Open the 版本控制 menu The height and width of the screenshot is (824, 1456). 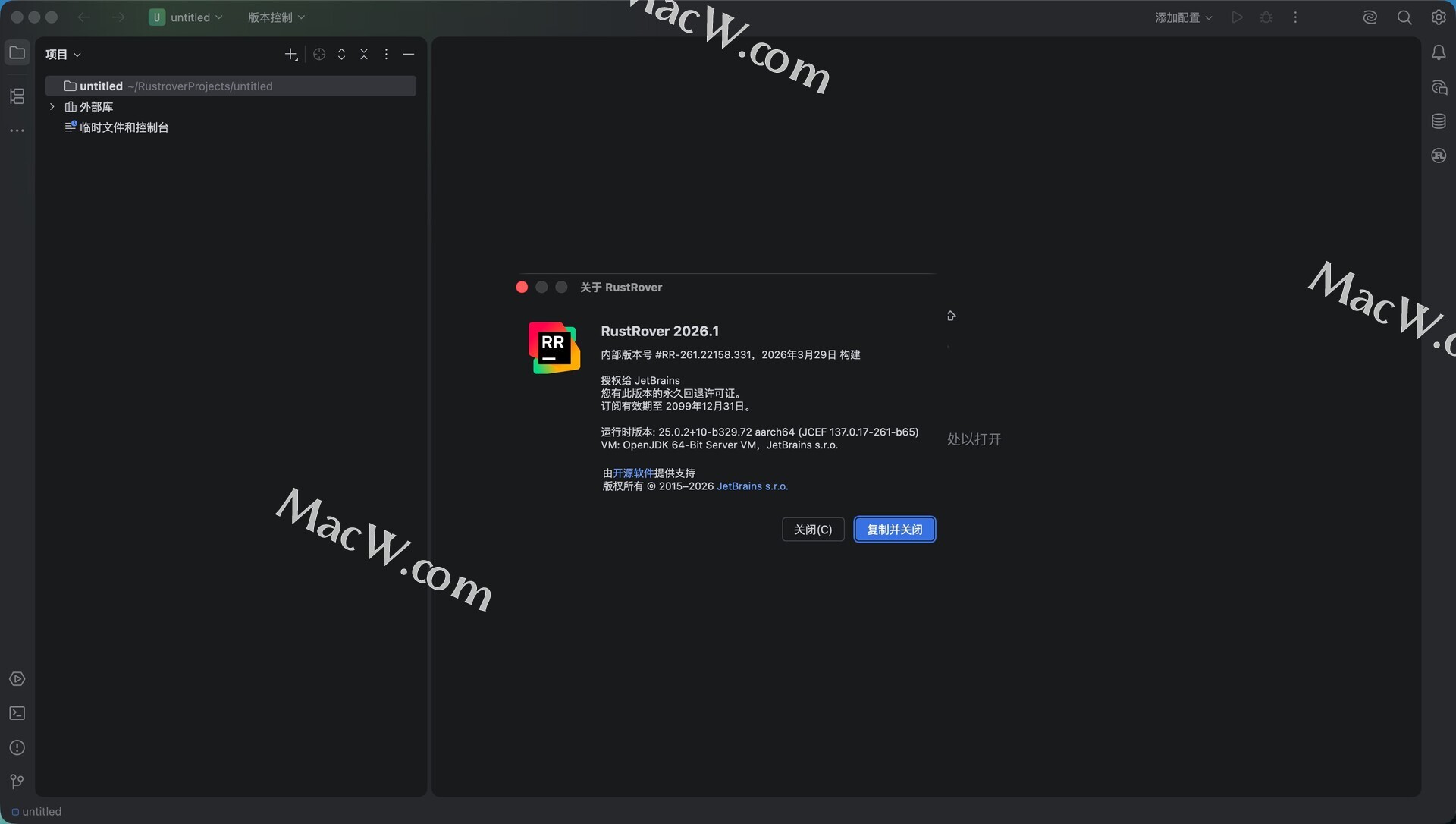click(x=276, y=17)
